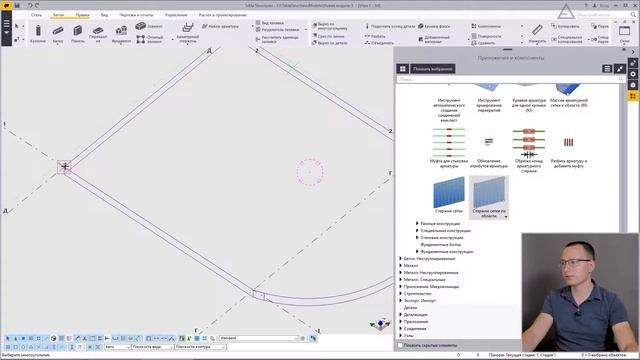
Task: Switch to the Чертежи и отчеты tab
Action: (x=136, y=15)
